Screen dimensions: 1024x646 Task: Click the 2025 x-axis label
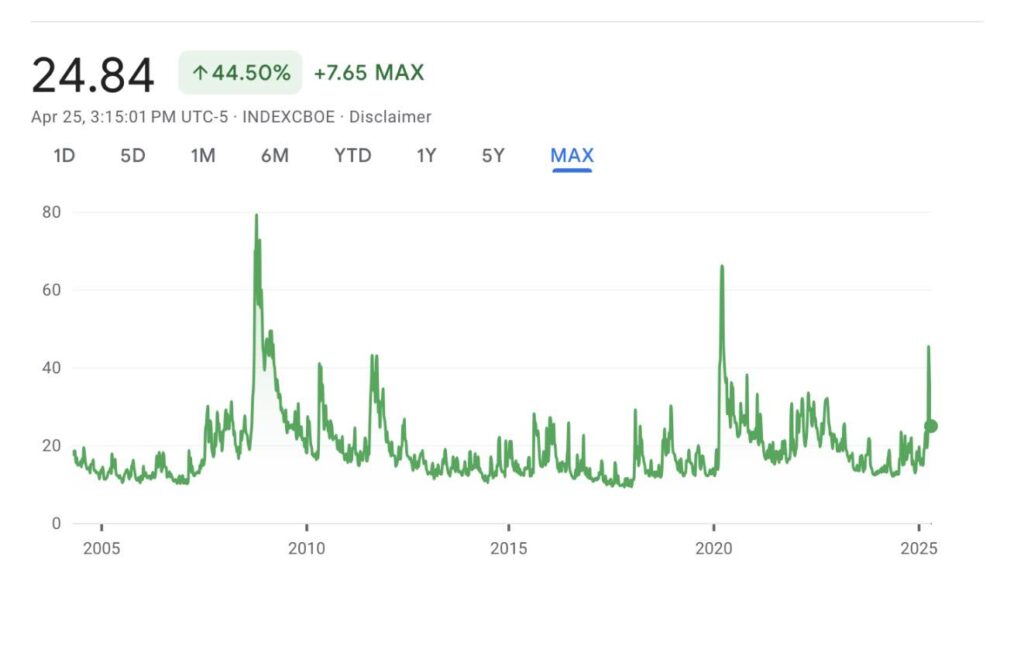point(919,548)
